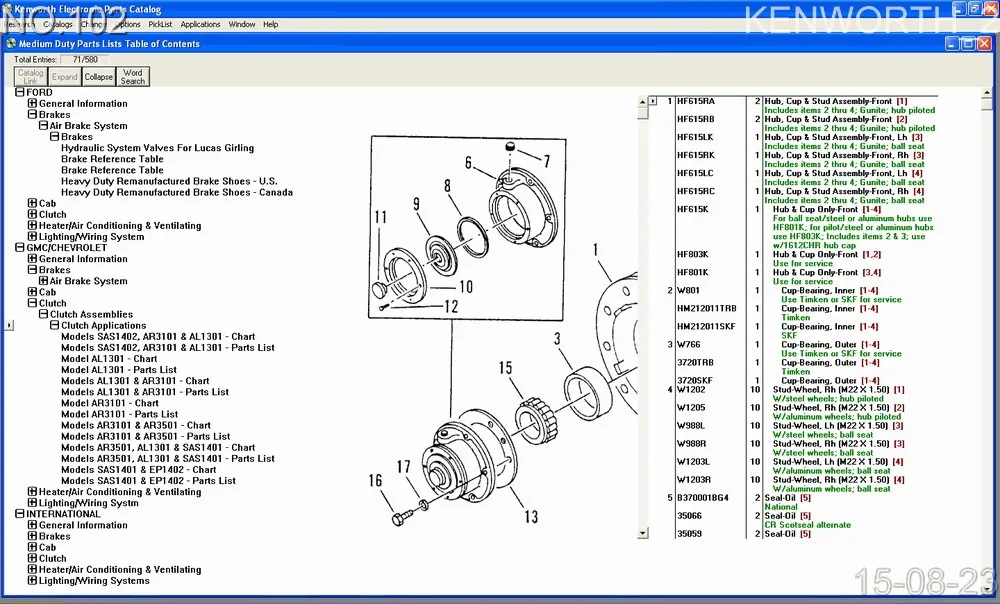Image resolution: width=1000 pixels, height=604 pixels.
Task: Expand FORD Heater/Air Conditioning & Ventilating
Action: coord(32,225)
